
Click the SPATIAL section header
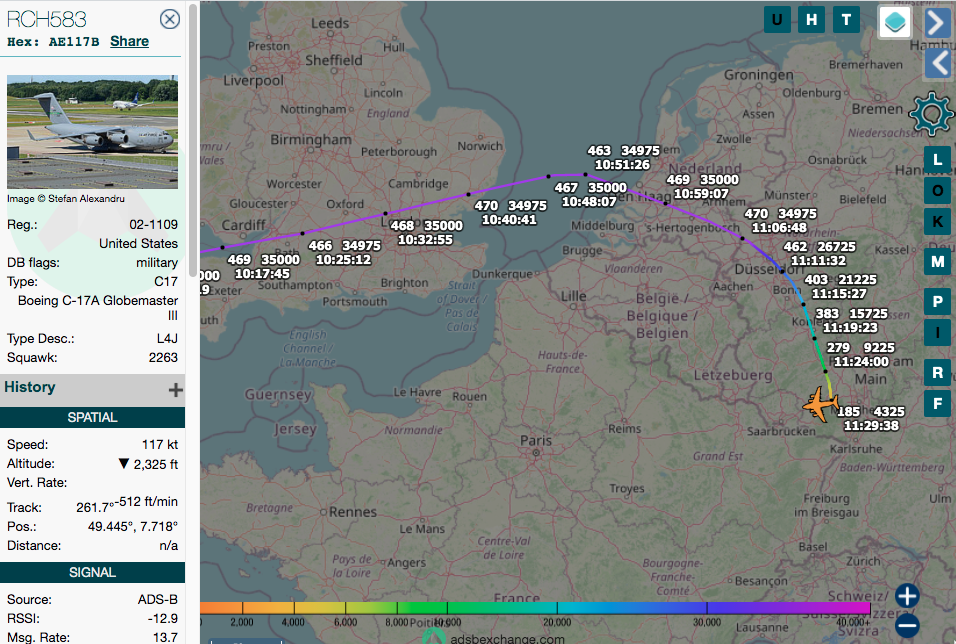[x=92, y=417]
